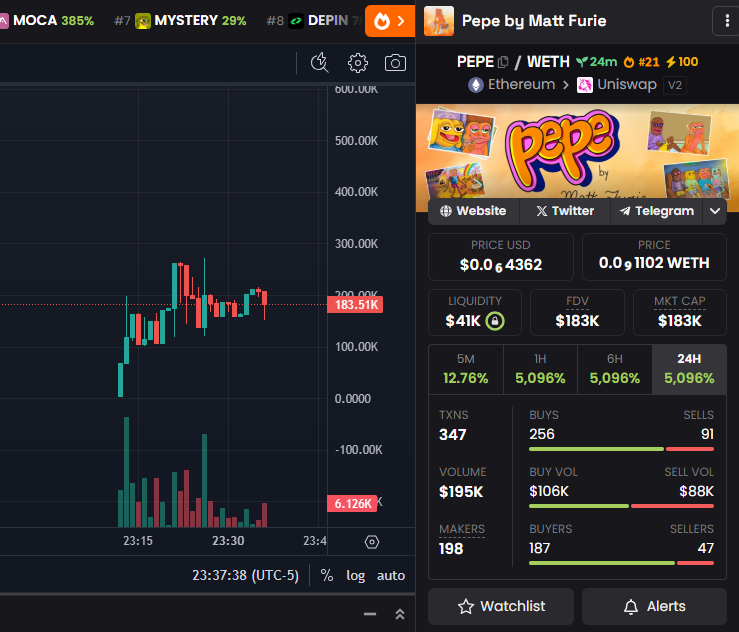
Task: Open chart time zone settings icon
Action: (x=372, y=542)
